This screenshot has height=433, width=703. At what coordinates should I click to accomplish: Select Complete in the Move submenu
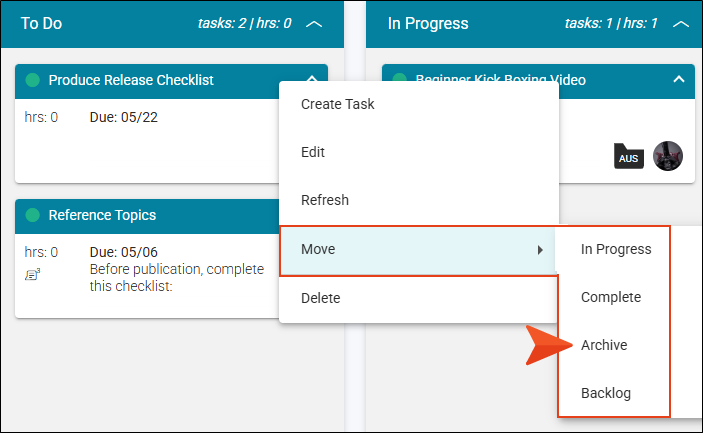611,297
